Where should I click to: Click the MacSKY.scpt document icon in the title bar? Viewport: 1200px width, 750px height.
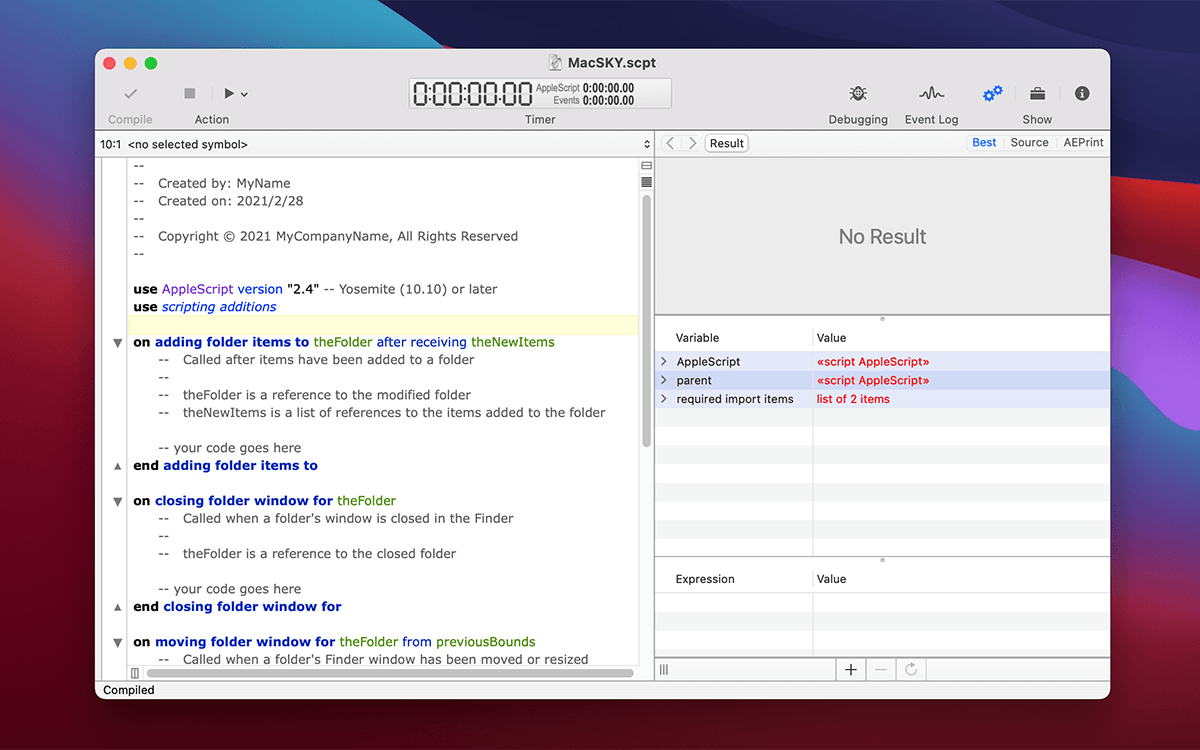(x=556, y=62)
